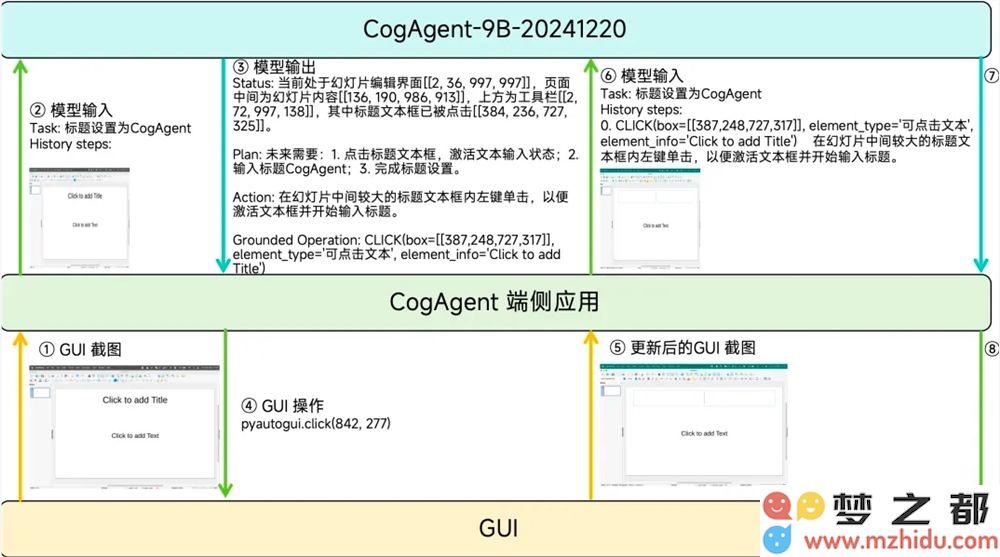The image size is (1000, 557).
Task: Click the Task line under ② 模型输入
Action: pyautogui.click(x=110, y=128)
